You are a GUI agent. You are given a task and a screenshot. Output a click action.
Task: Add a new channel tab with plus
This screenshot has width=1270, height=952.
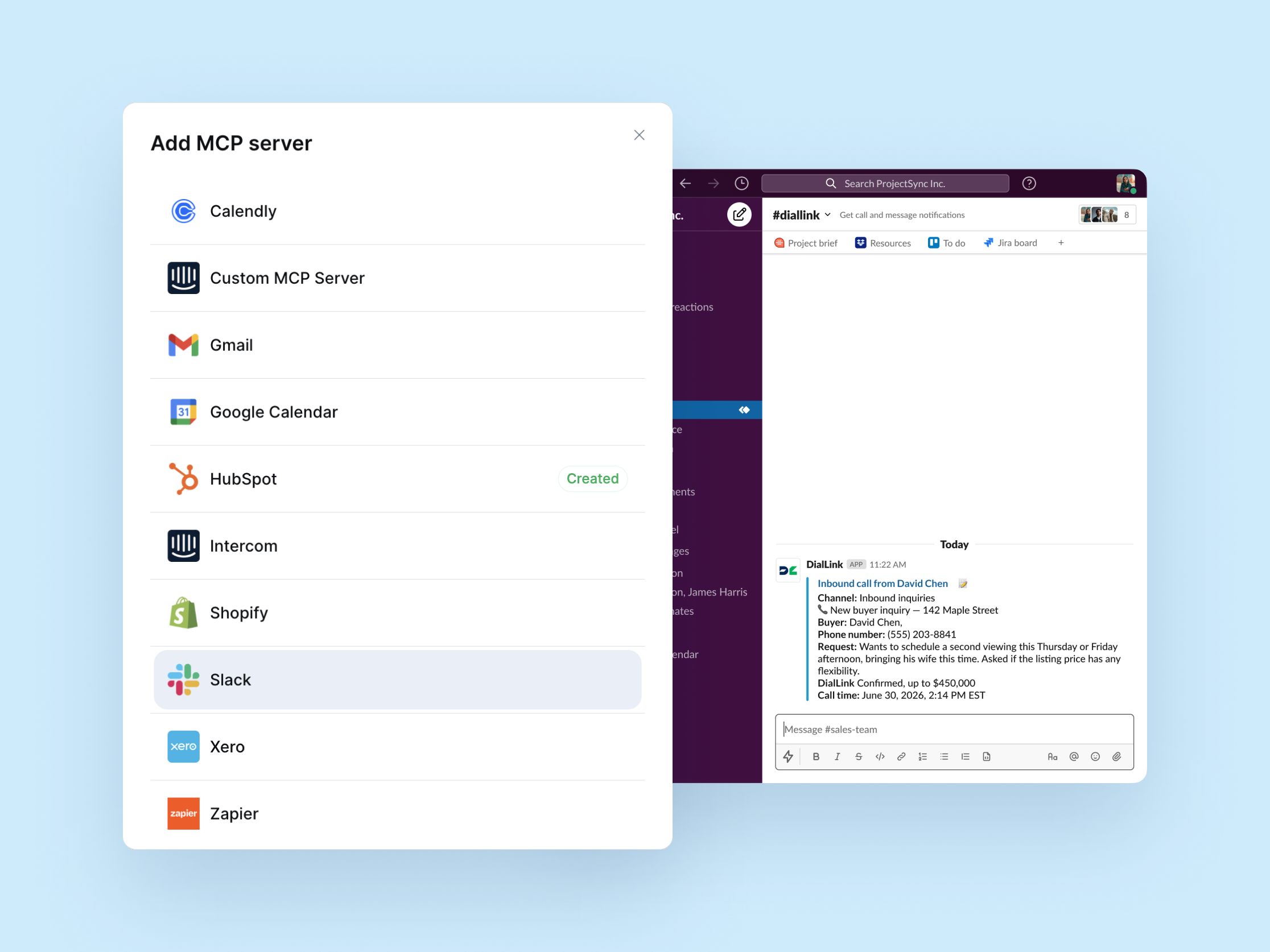click(x=1061, y=243)
